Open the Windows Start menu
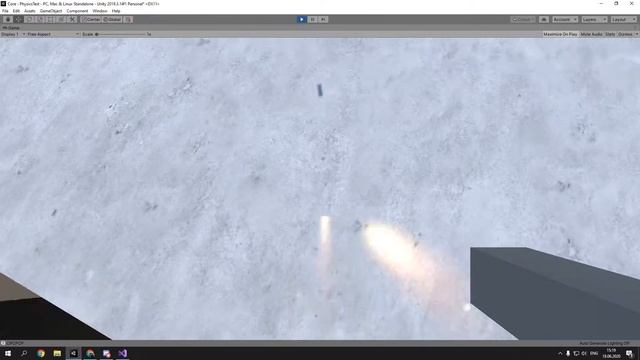 coord(8,353)
